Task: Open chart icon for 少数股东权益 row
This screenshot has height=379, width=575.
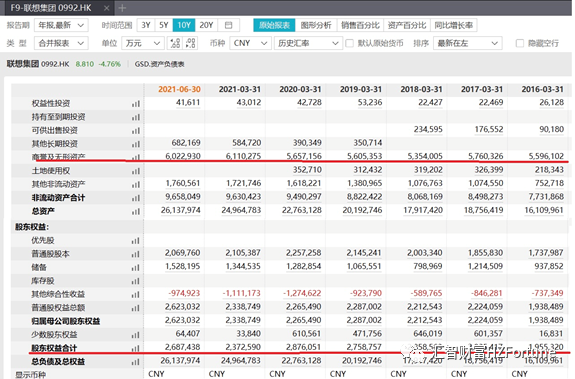Action: 136,335
